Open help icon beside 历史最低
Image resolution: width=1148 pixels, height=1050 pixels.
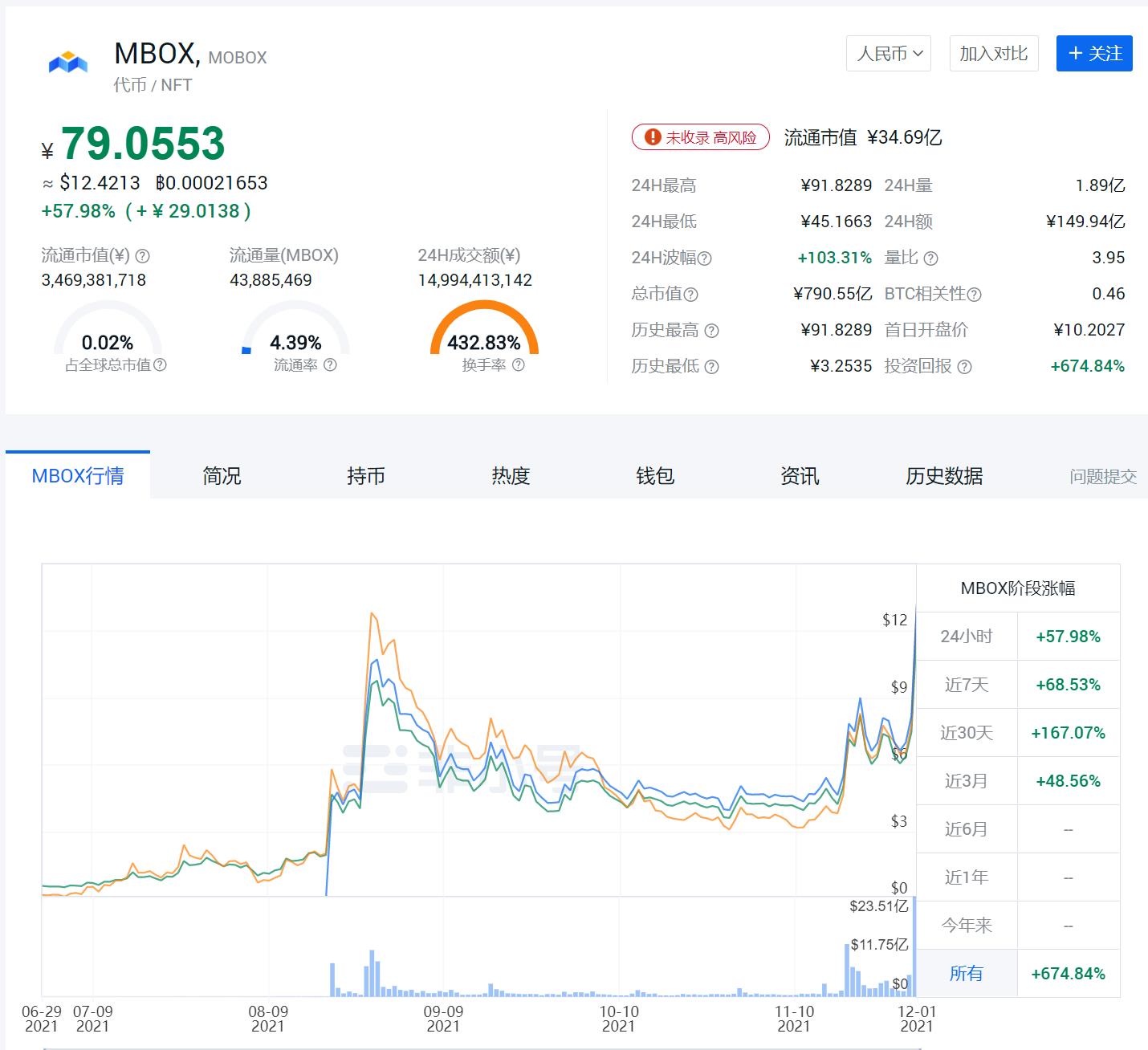[x=711, y=367]
